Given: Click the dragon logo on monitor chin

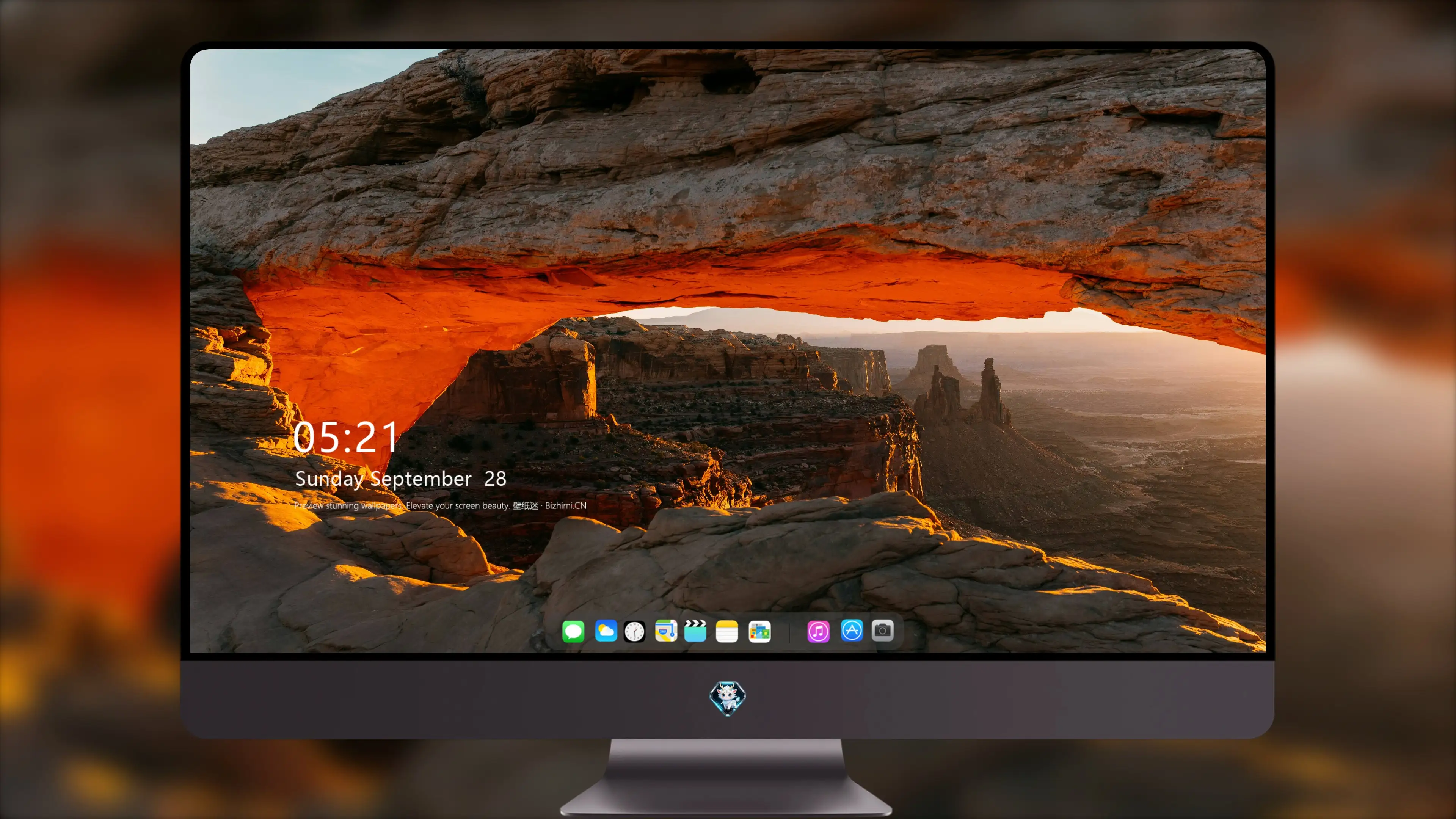Looking at the screenshot, I should (x=728, y=698).
